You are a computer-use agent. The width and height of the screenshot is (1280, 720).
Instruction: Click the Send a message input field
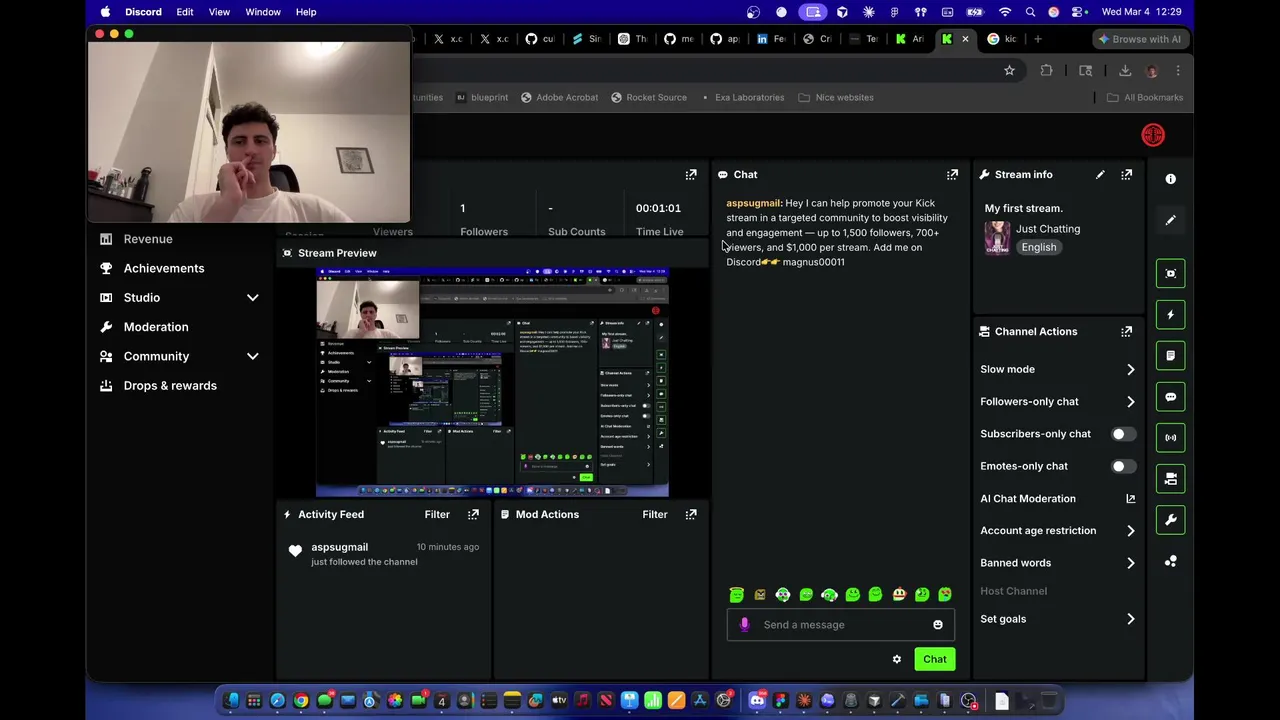(841, 625)
